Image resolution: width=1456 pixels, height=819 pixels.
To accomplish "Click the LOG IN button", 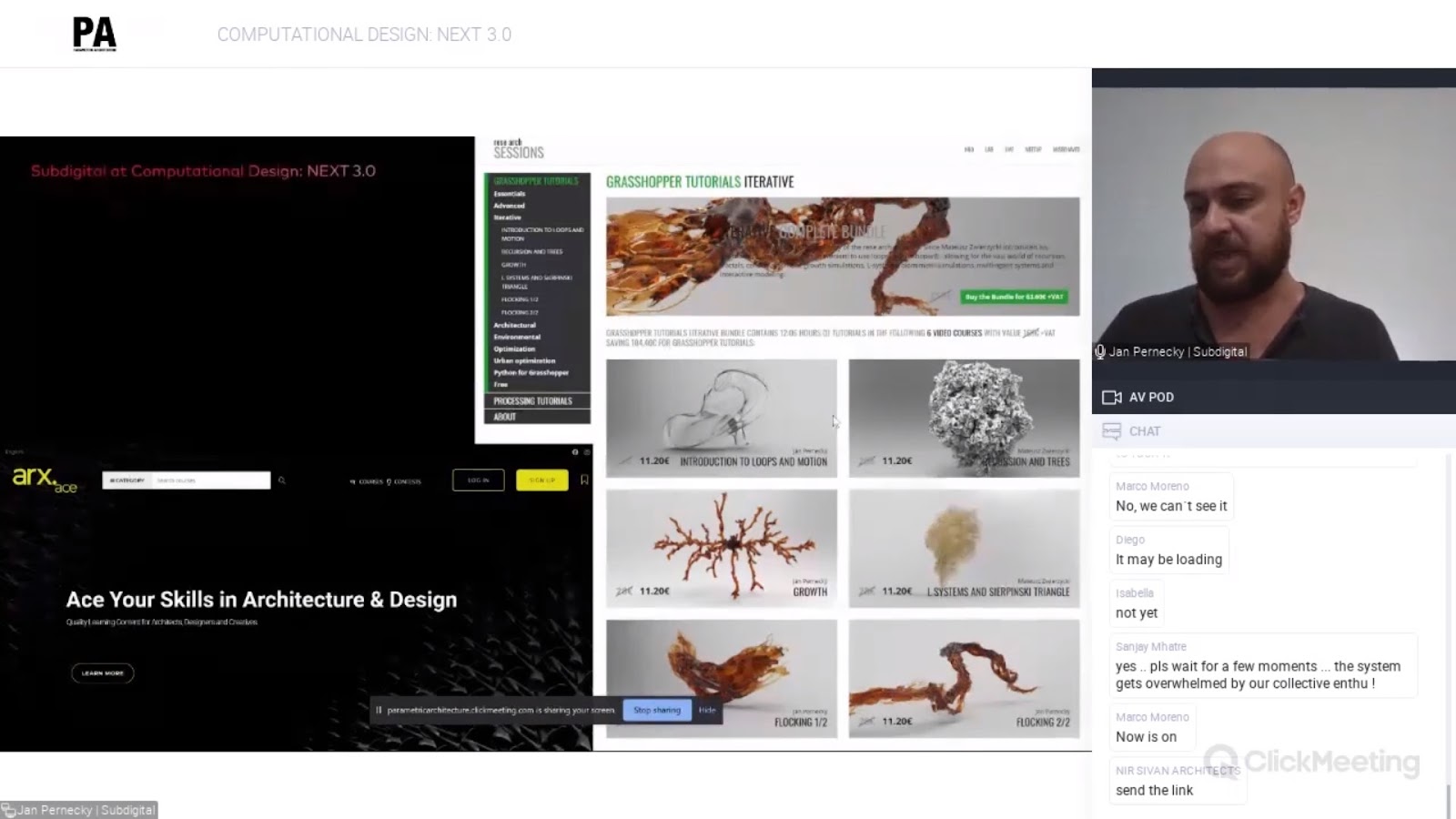I will [x=479, y=480].
